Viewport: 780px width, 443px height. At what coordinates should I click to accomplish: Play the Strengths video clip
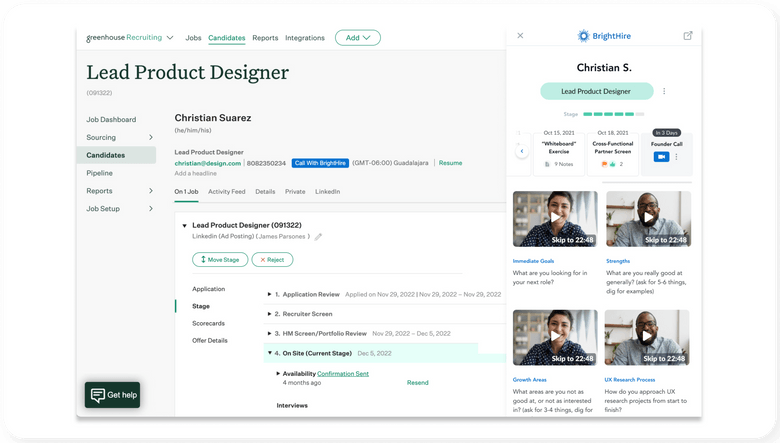(x=648, y=218)
